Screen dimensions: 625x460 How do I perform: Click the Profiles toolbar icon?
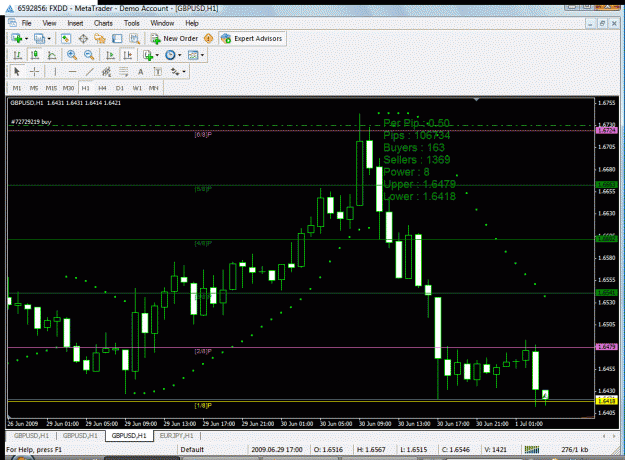tap(39, 38)
